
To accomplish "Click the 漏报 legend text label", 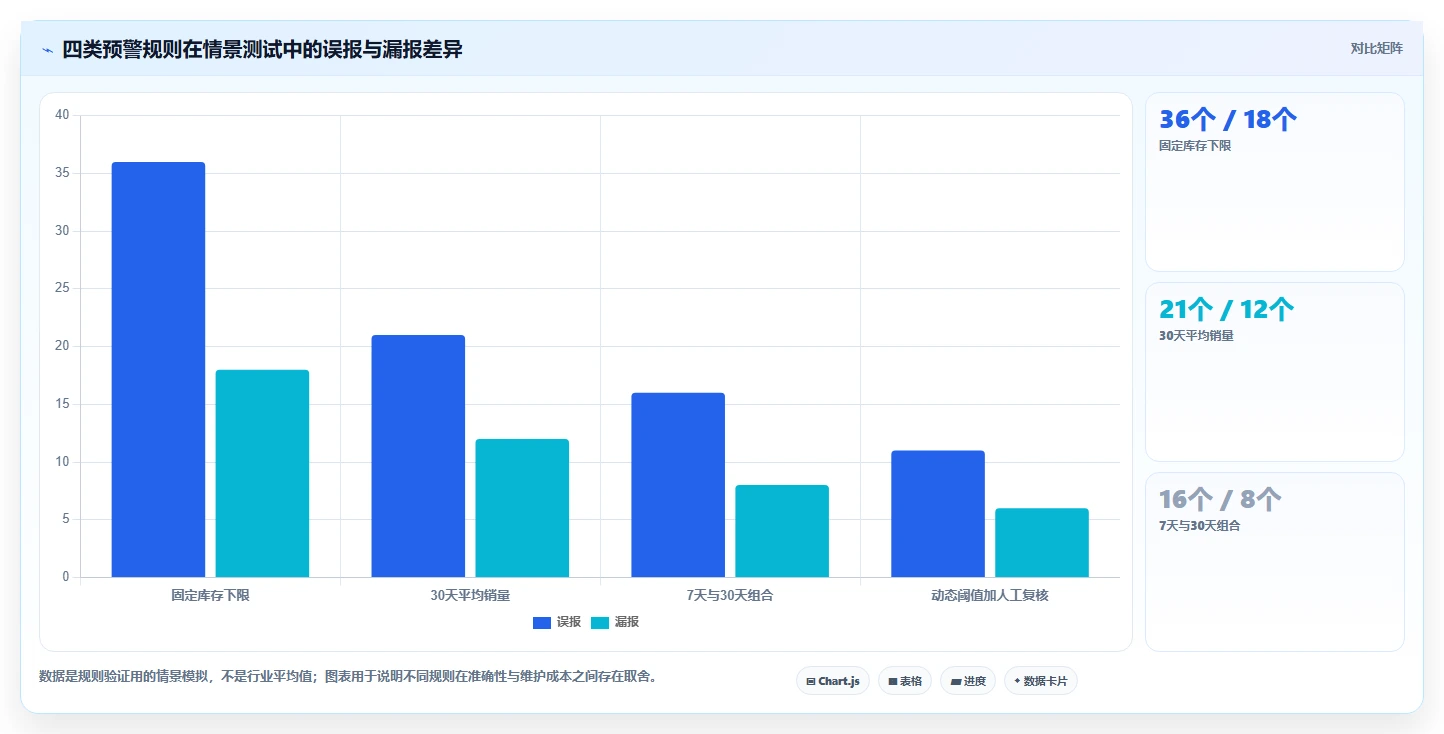I will pyautogui.click(x=627, y=622).
